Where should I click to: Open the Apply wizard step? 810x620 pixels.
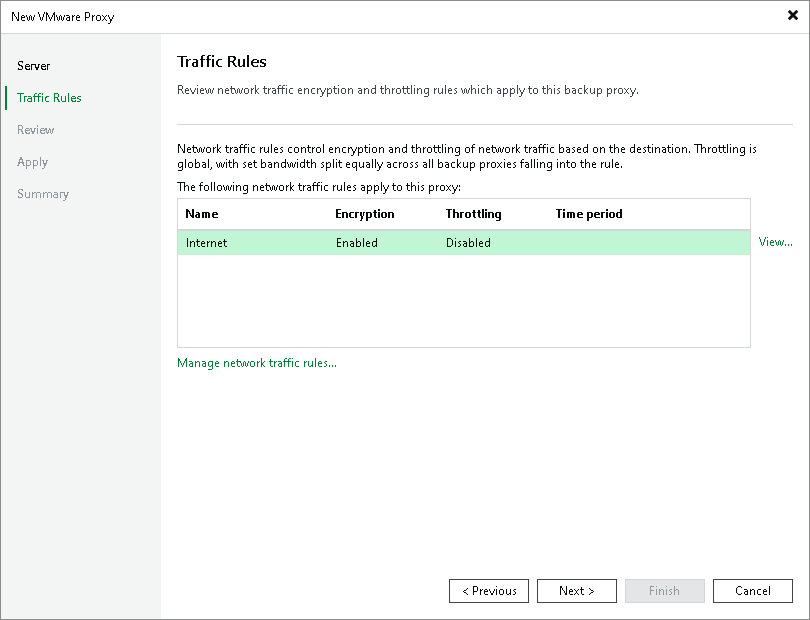coord(32,162)
